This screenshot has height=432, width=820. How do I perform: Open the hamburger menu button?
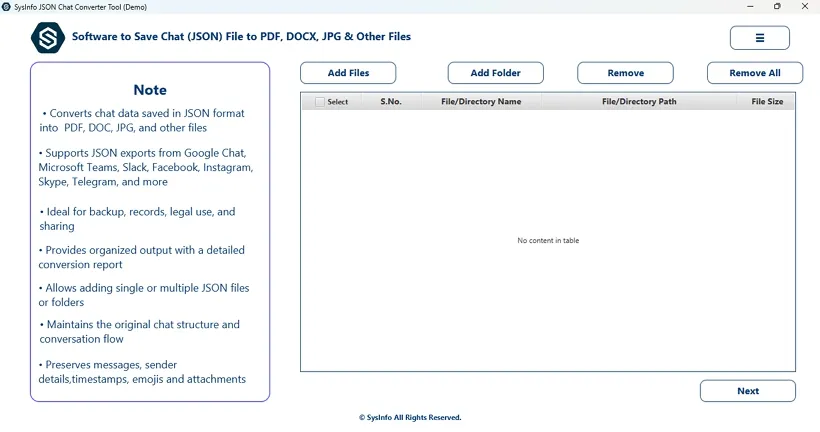pyautogui.click(x=759, y=38)
